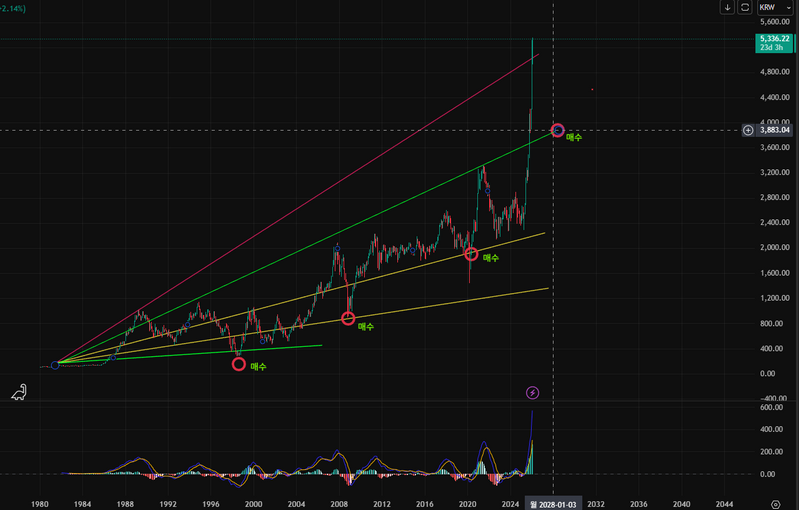The height and width of the screenshot is (510, 799).
Task: Click the 2,000.00 label on the price axis
Action: point(772,248)
